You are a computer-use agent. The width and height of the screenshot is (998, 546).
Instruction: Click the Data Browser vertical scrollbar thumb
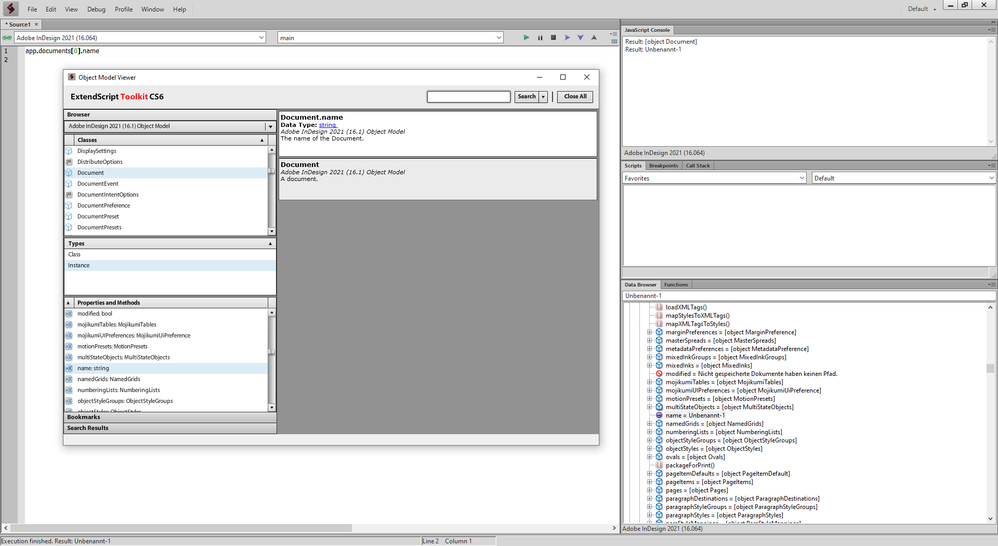990,368
